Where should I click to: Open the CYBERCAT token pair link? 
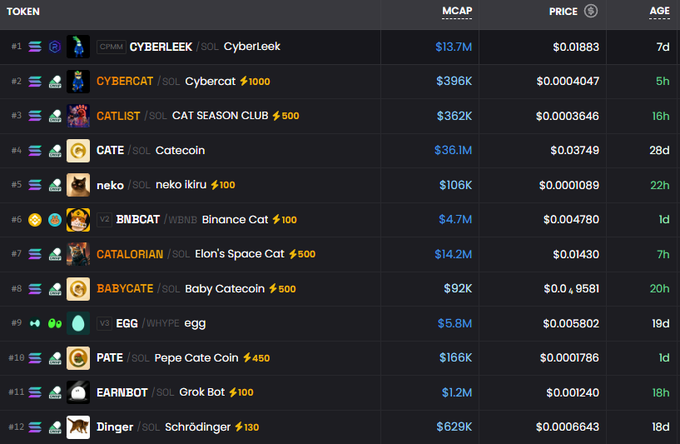point(125,82)
